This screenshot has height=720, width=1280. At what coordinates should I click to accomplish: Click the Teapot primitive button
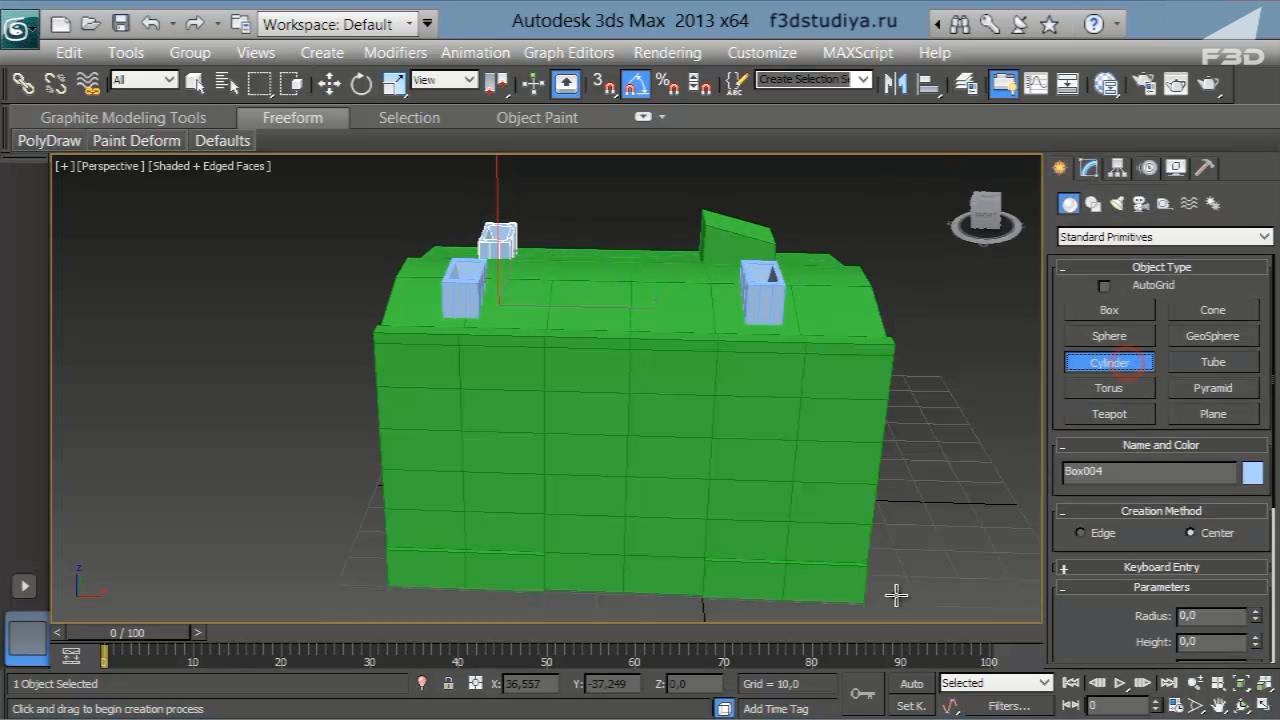tap(1109, 414)
